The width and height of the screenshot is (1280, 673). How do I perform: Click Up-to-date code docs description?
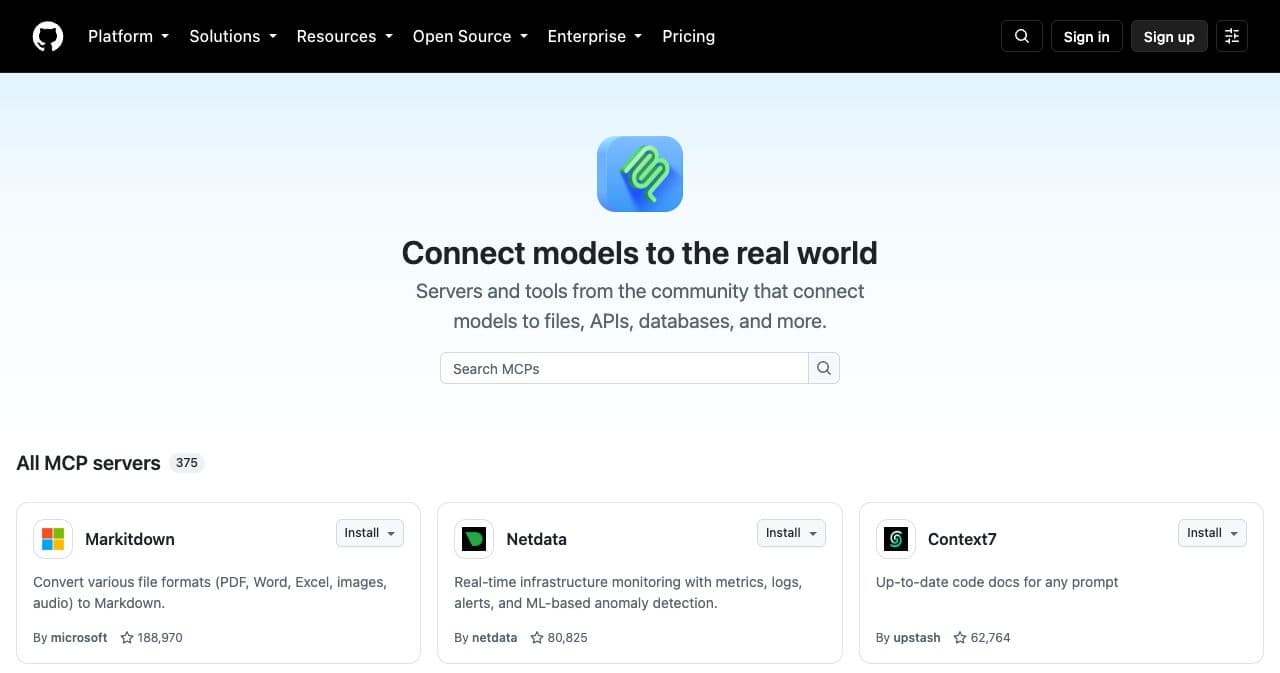coord(997,582)
